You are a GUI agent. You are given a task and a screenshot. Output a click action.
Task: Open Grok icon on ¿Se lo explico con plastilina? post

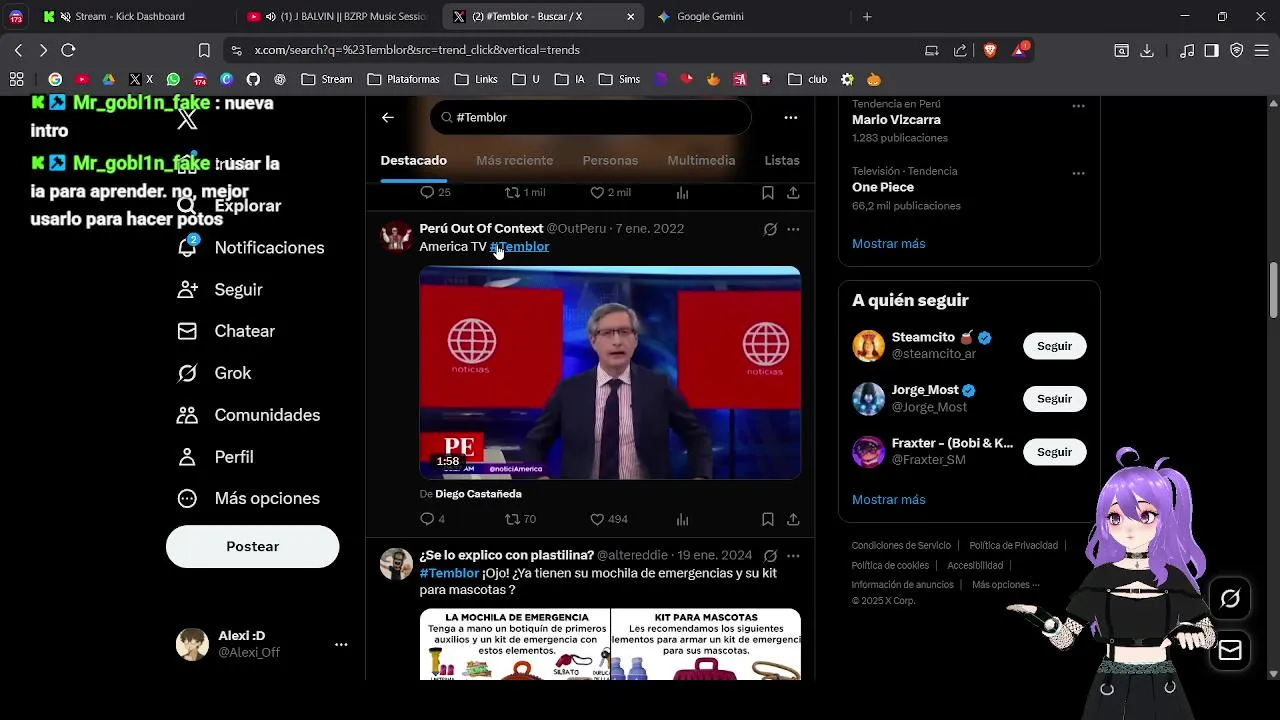point(770,555)
